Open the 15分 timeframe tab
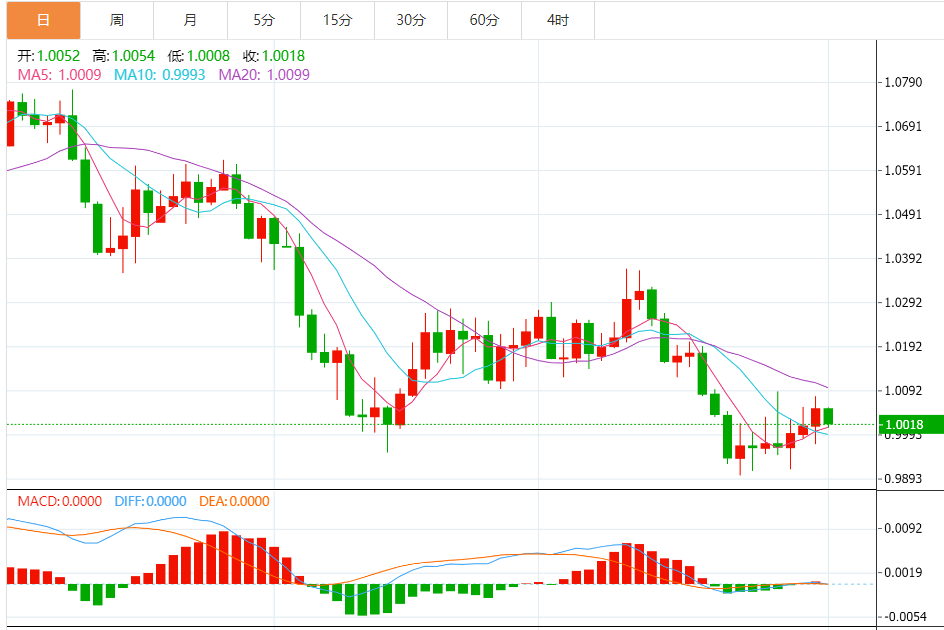 click(x=337, y=20)
